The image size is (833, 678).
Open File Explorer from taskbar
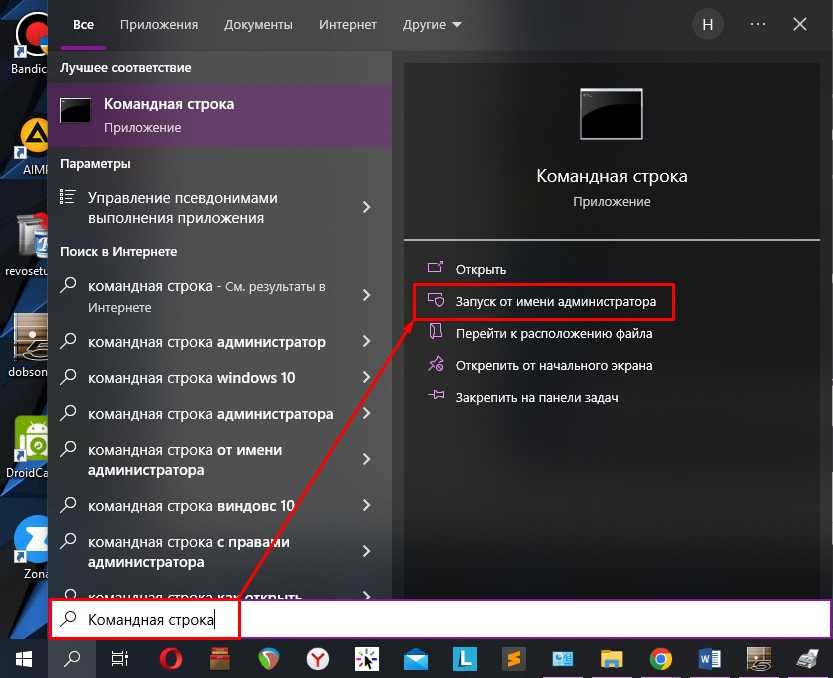pos(611,659)
